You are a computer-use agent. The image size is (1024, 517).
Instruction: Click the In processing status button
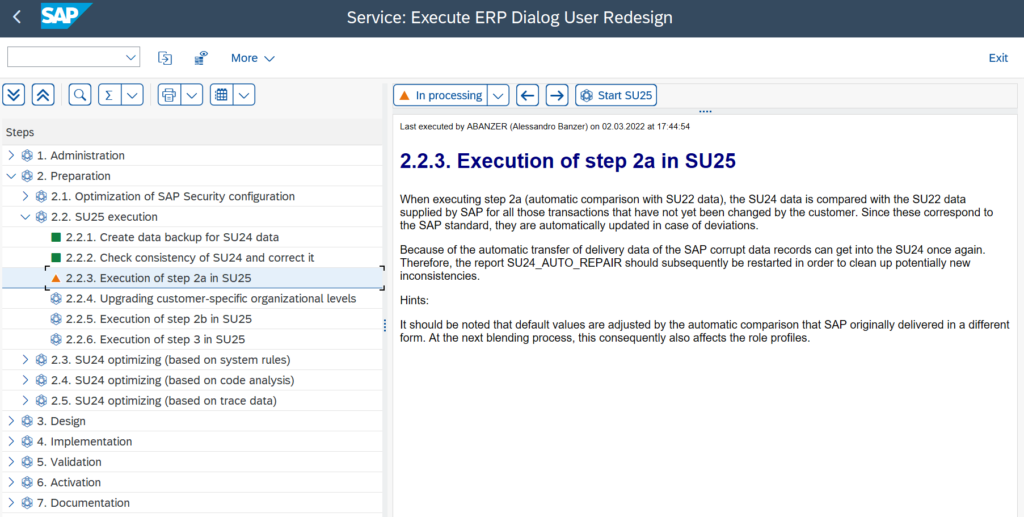point(440,95)
